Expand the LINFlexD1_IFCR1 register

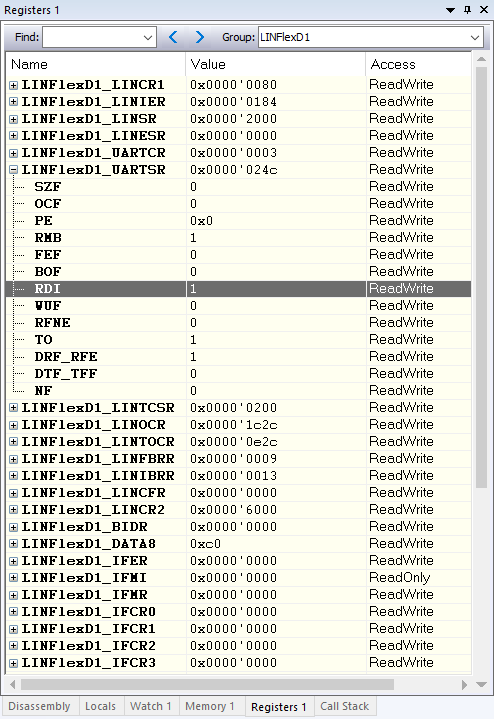click(14, 629)
